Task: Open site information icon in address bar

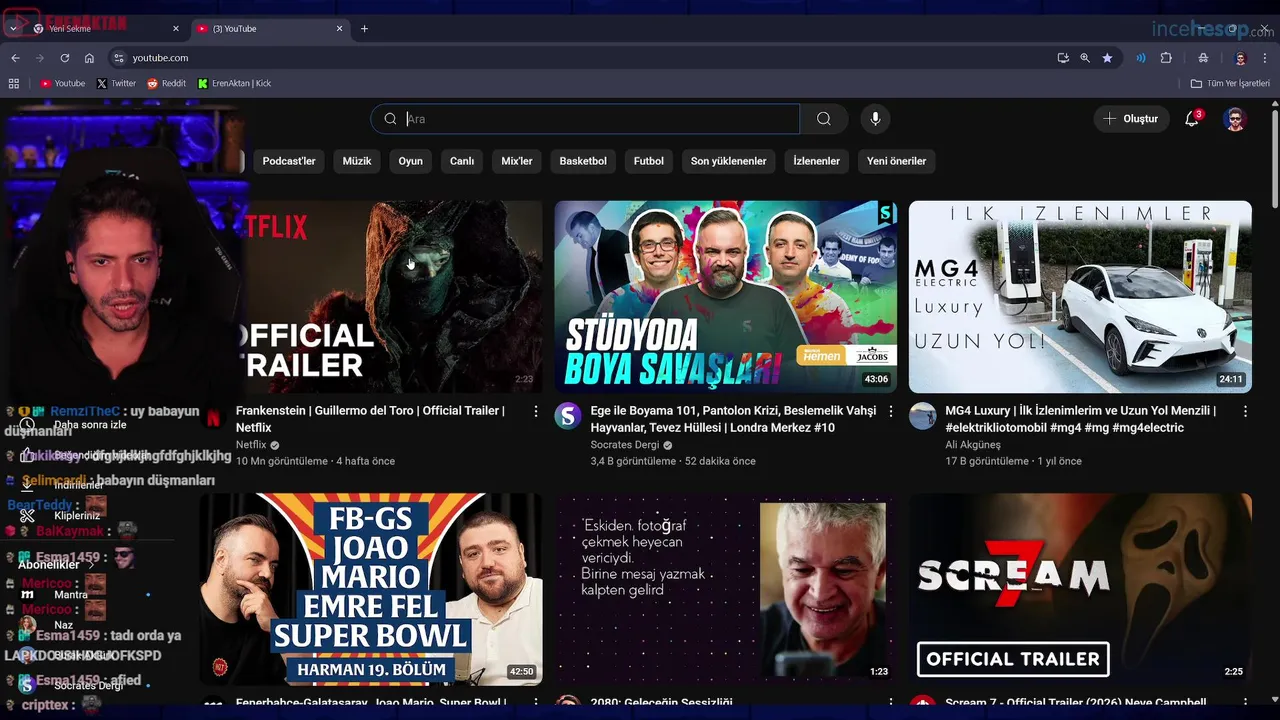Action: pos(119,58)
